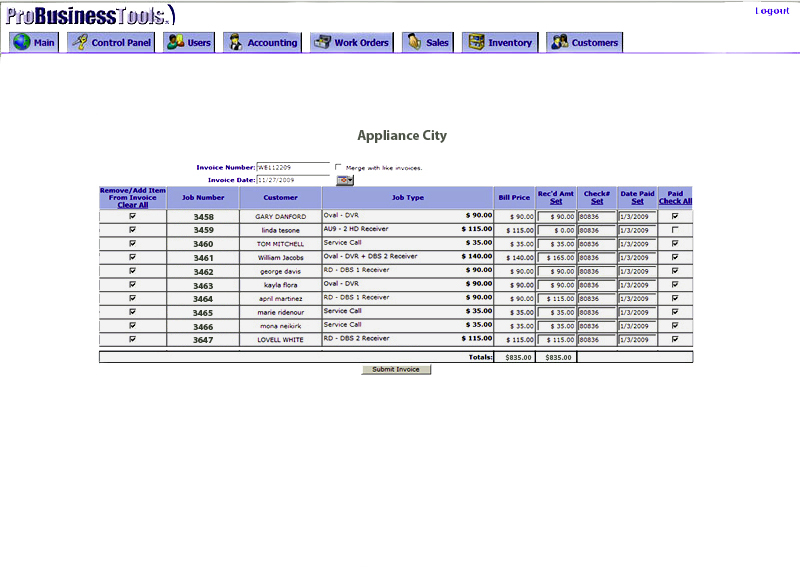Uncheck the Paid box for GARY DANFORD
The width and height of the screenshot is (800, 588).
(675, 216)
